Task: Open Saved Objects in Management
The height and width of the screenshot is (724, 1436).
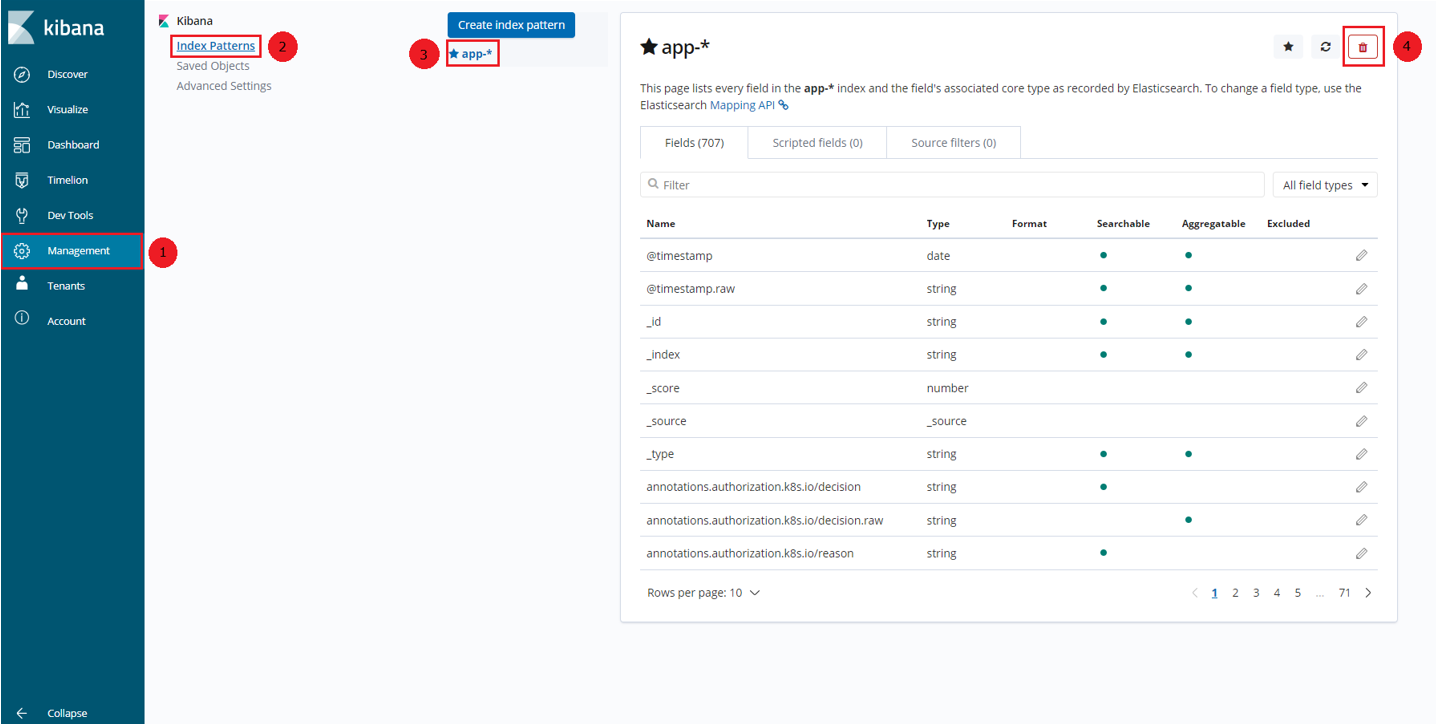Action: tap(213, 66)
